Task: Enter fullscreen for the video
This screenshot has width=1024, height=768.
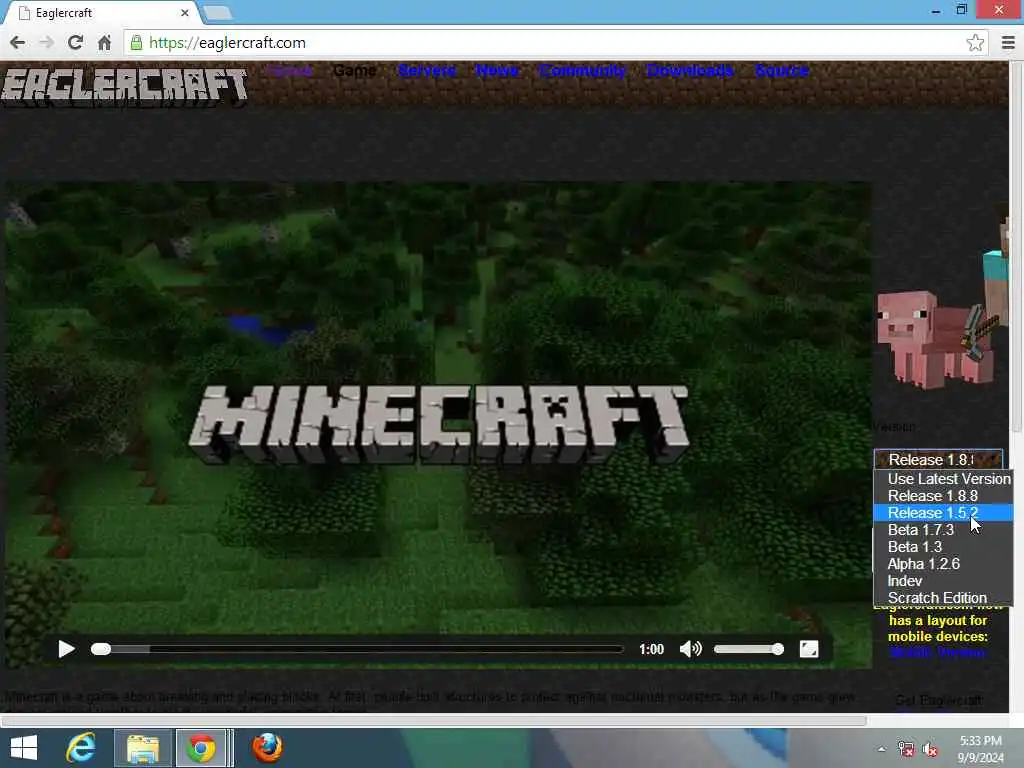Action: click(x=808, y=649)
